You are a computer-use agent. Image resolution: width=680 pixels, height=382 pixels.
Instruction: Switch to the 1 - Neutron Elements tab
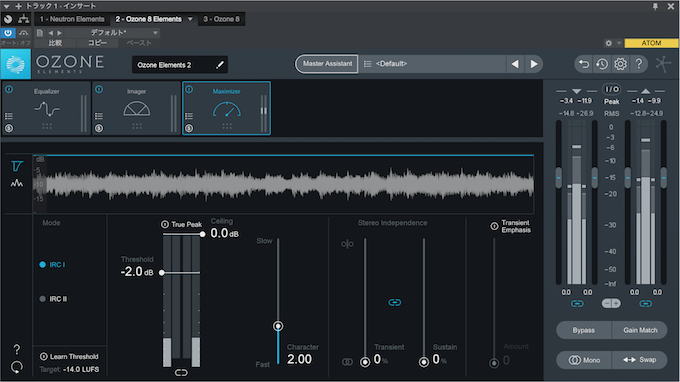(x=72, y=19)
